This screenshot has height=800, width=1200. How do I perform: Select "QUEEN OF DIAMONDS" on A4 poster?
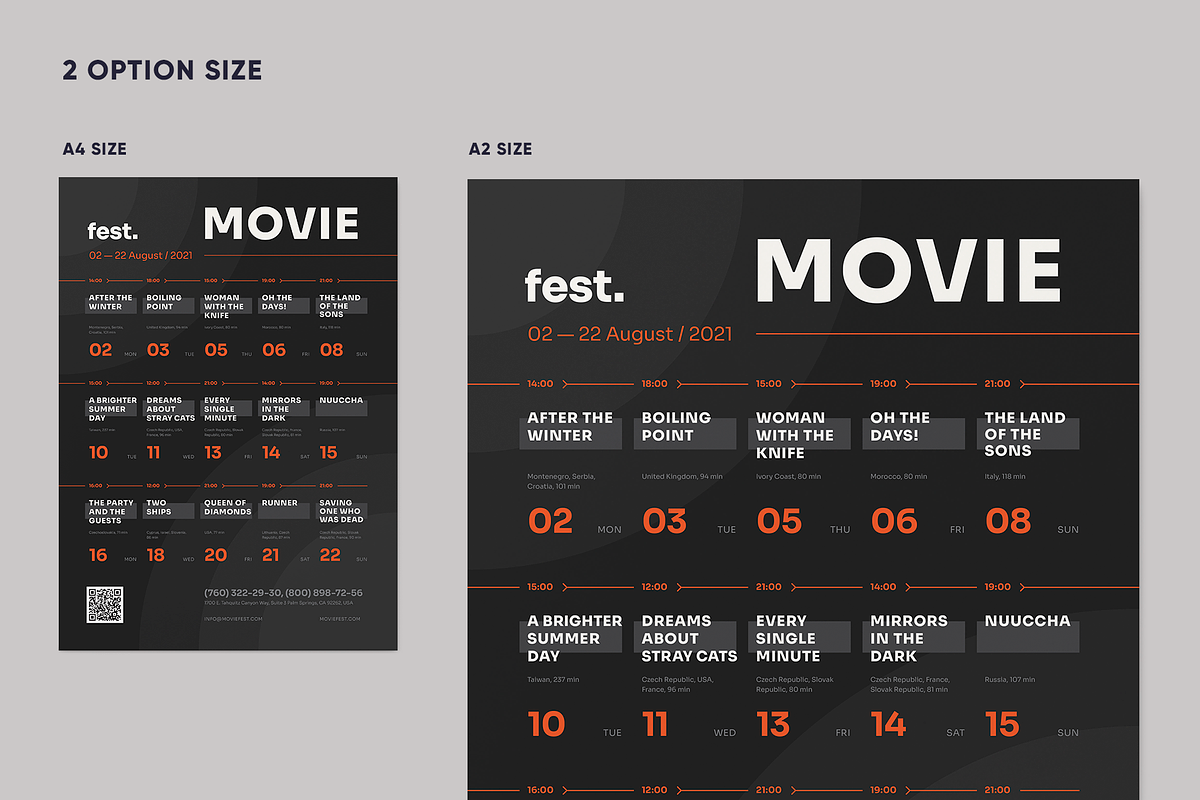coord(228,508)
